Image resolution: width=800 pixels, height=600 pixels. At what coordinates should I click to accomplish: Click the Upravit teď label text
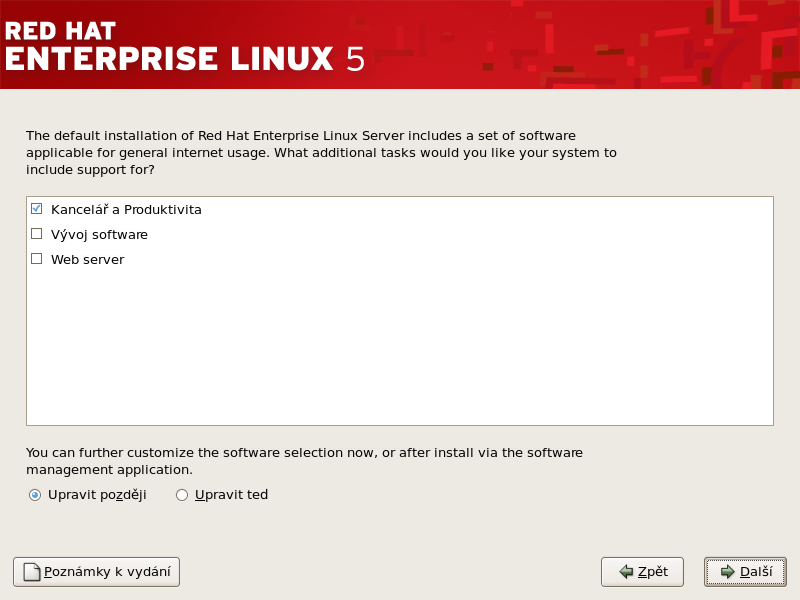coord(231,495)
